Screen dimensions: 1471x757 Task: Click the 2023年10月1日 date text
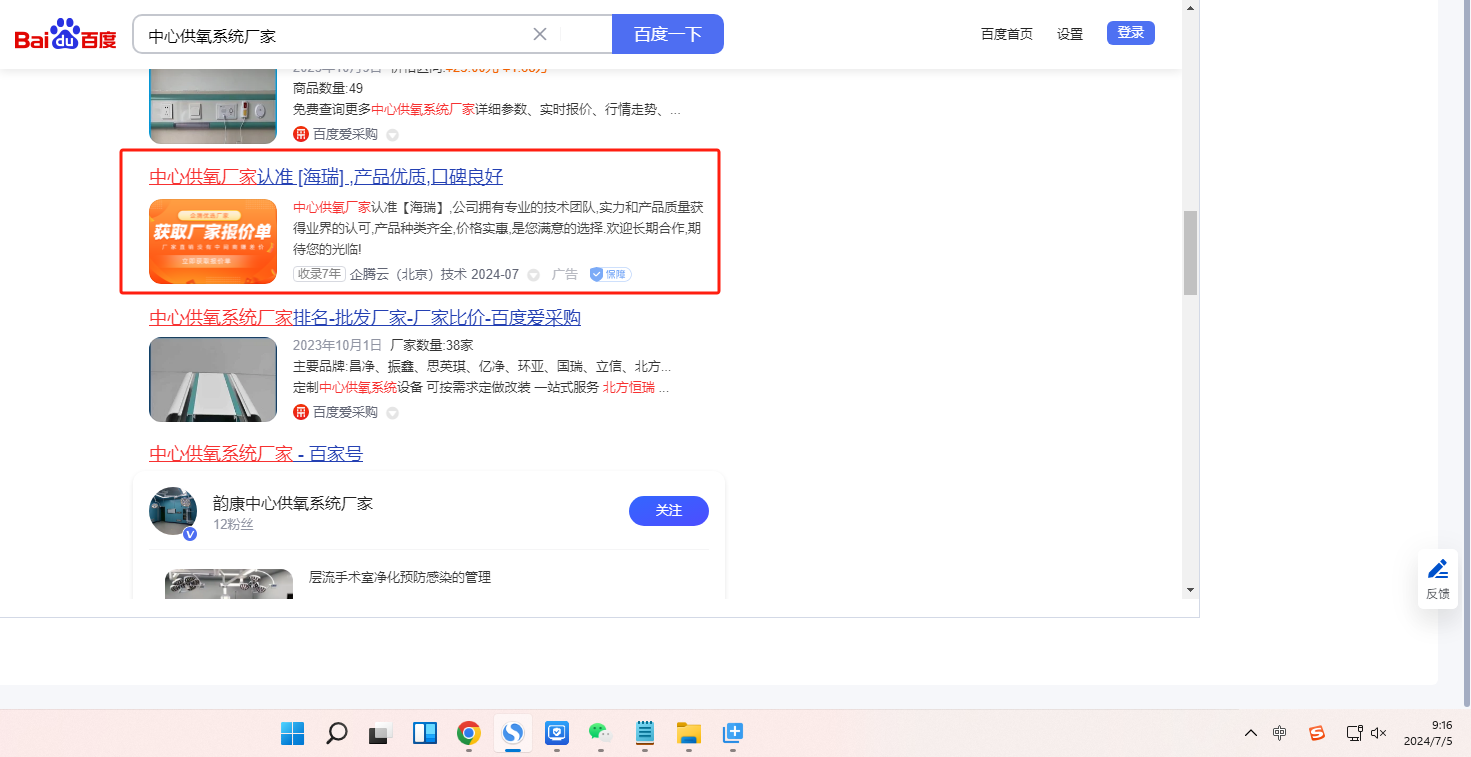tap(338, 345)
